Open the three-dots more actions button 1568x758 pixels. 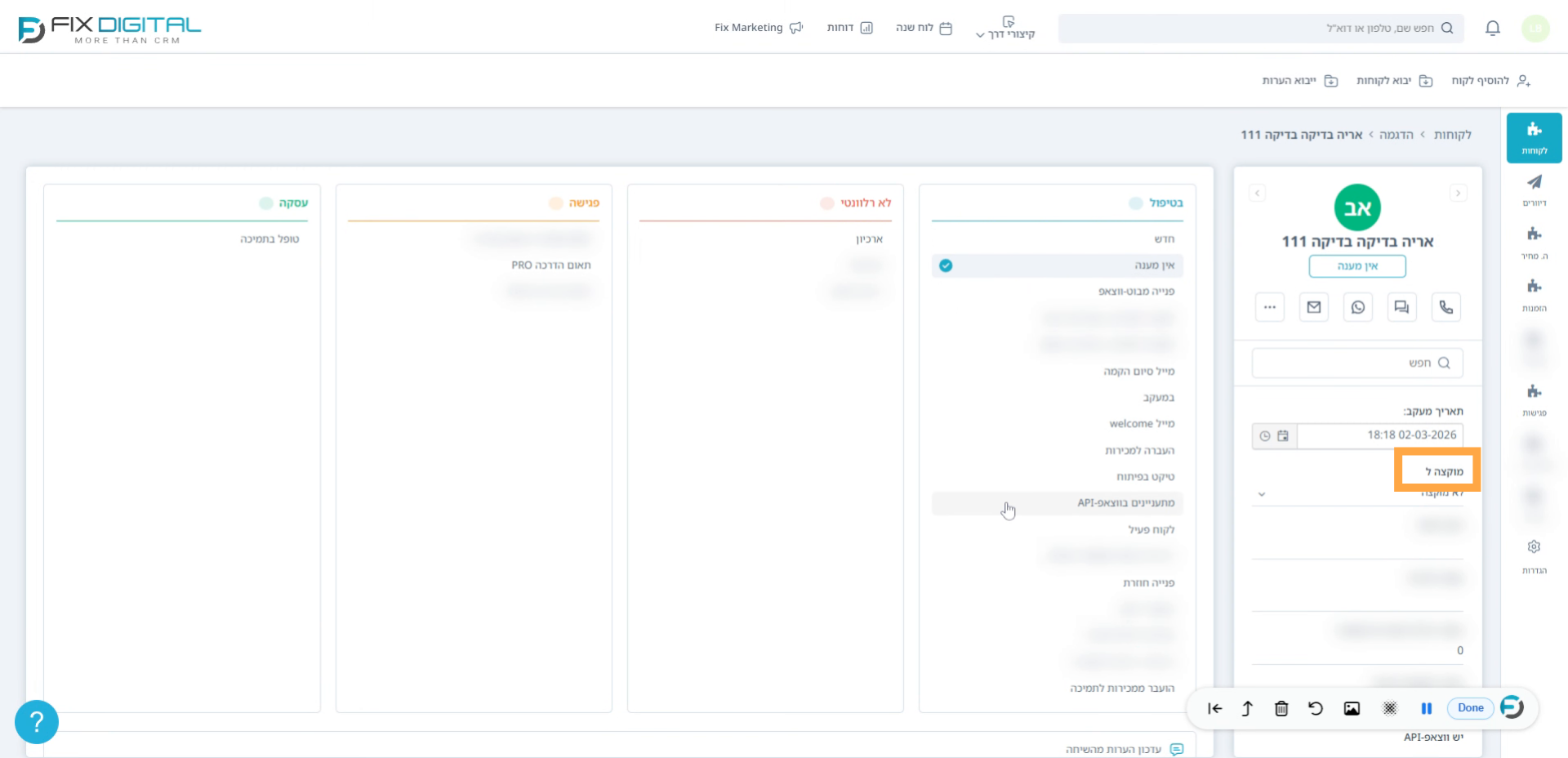click(1269, 307)
